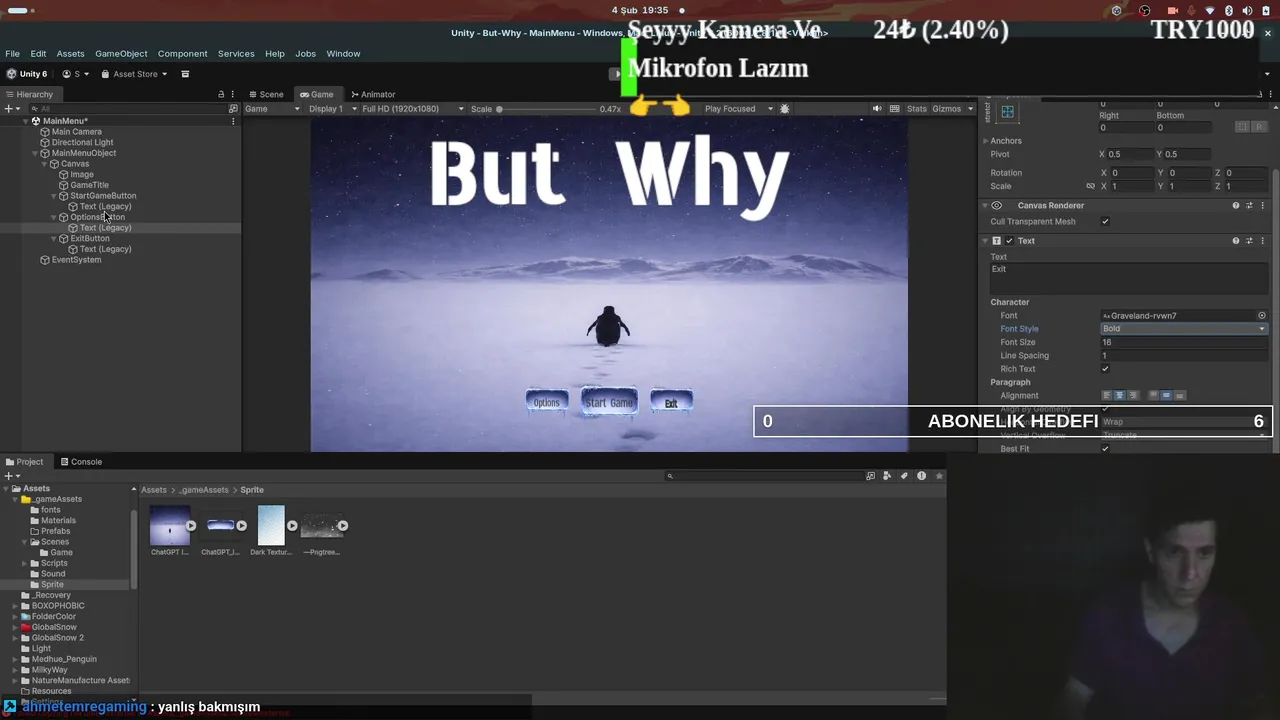Viewport: 1280px width, 720px height.
Task: Open the anchor preset stretch box
Action: (1007, 112)
